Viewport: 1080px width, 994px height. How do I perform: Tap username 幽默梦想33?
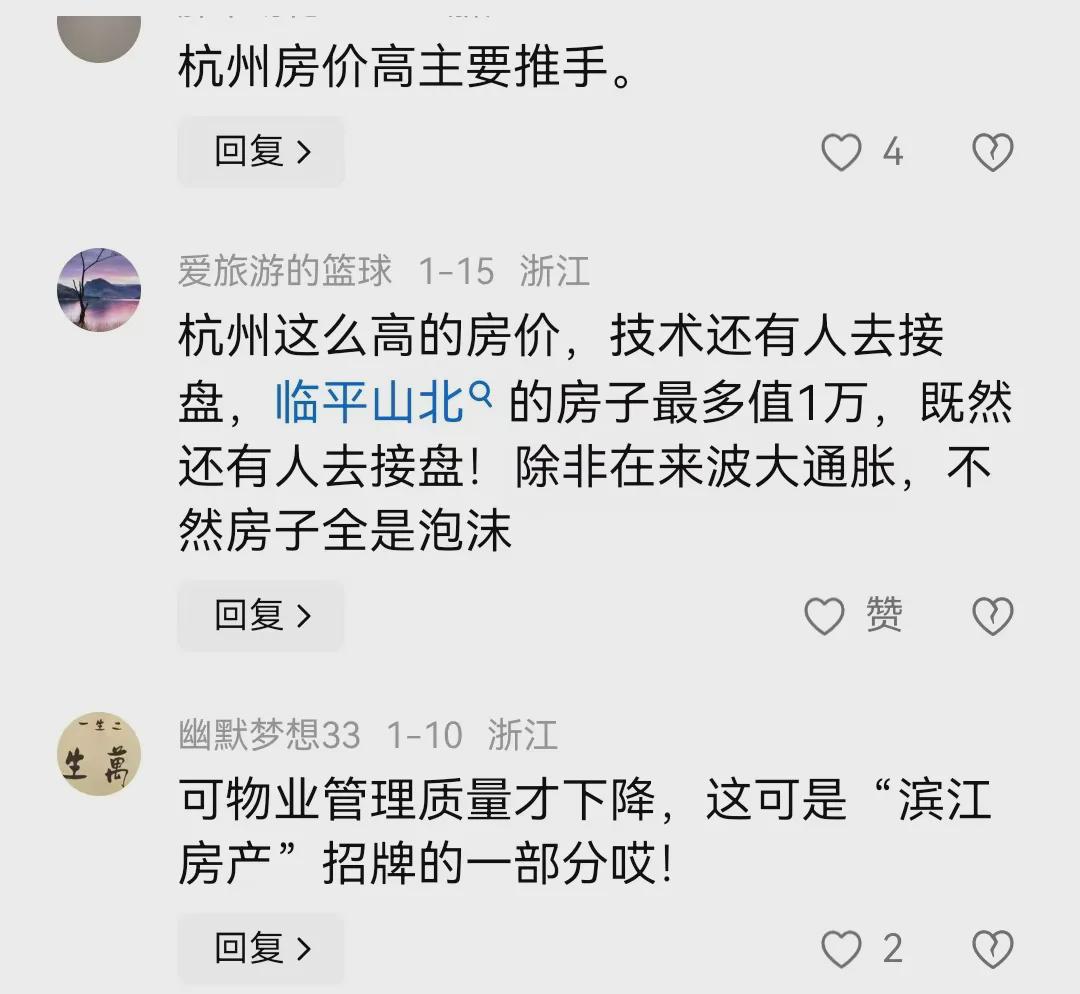269,735
